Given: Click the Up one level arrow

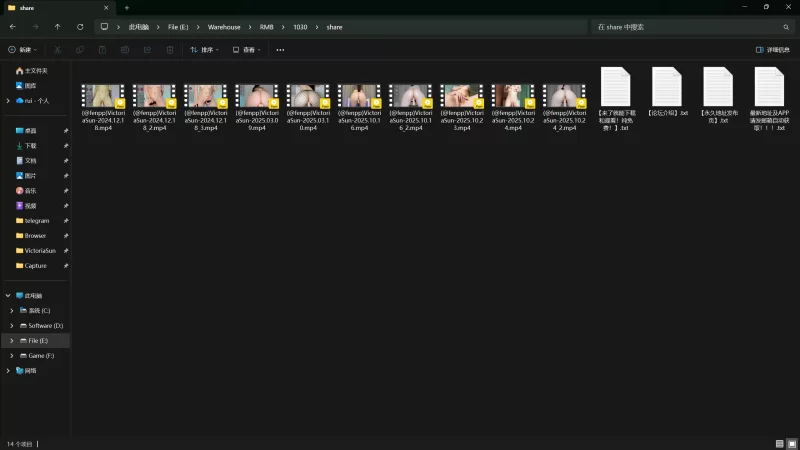Looking at the screenshot, I should coord(57,27).
